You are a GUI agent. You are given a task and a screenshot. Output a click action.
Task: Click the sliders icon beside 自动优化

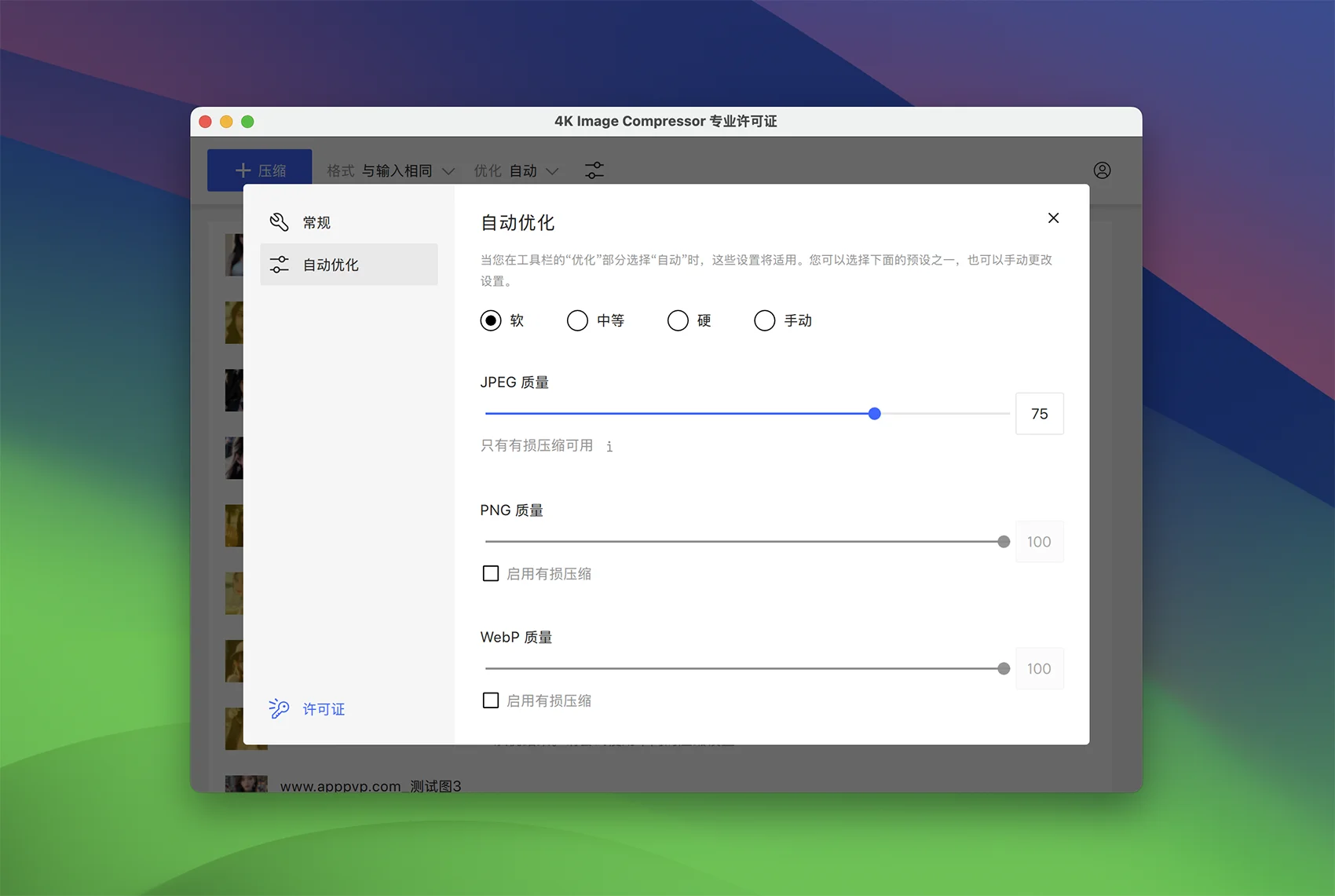pos(279,265)
